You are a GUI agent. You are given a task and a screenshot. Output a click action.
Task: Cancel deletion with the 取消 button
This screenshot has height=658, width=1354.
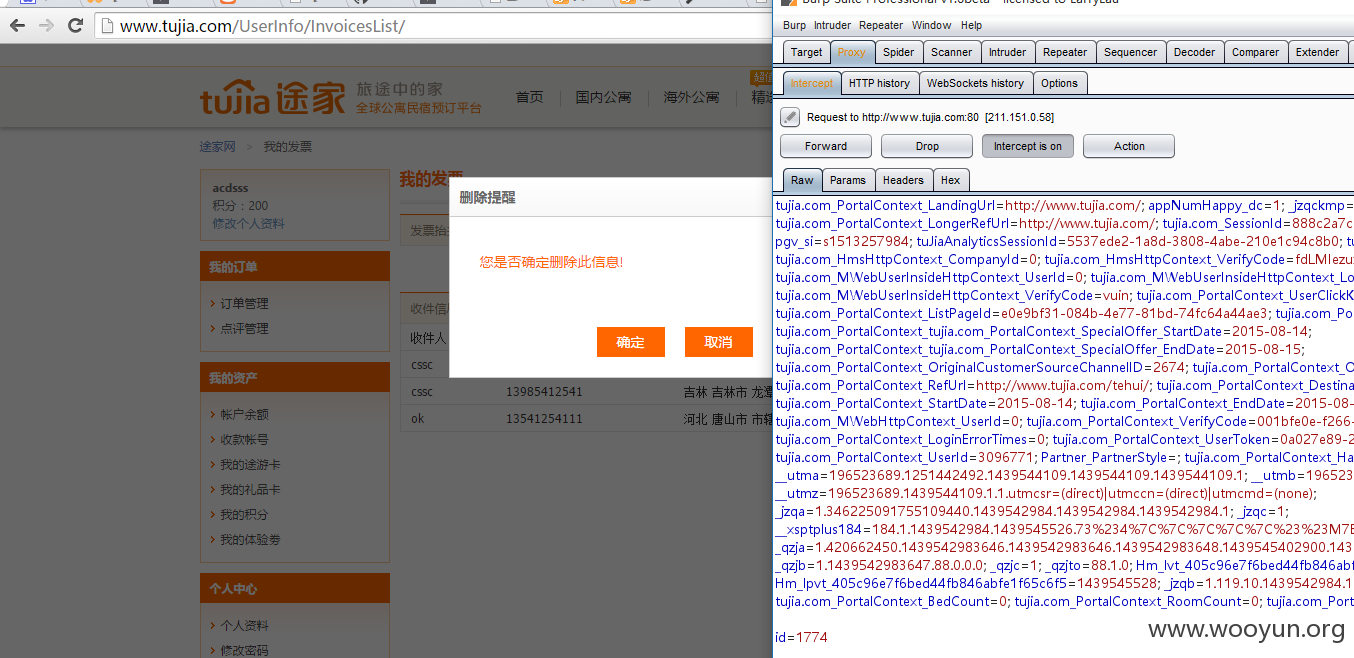[x=718, y=342]
